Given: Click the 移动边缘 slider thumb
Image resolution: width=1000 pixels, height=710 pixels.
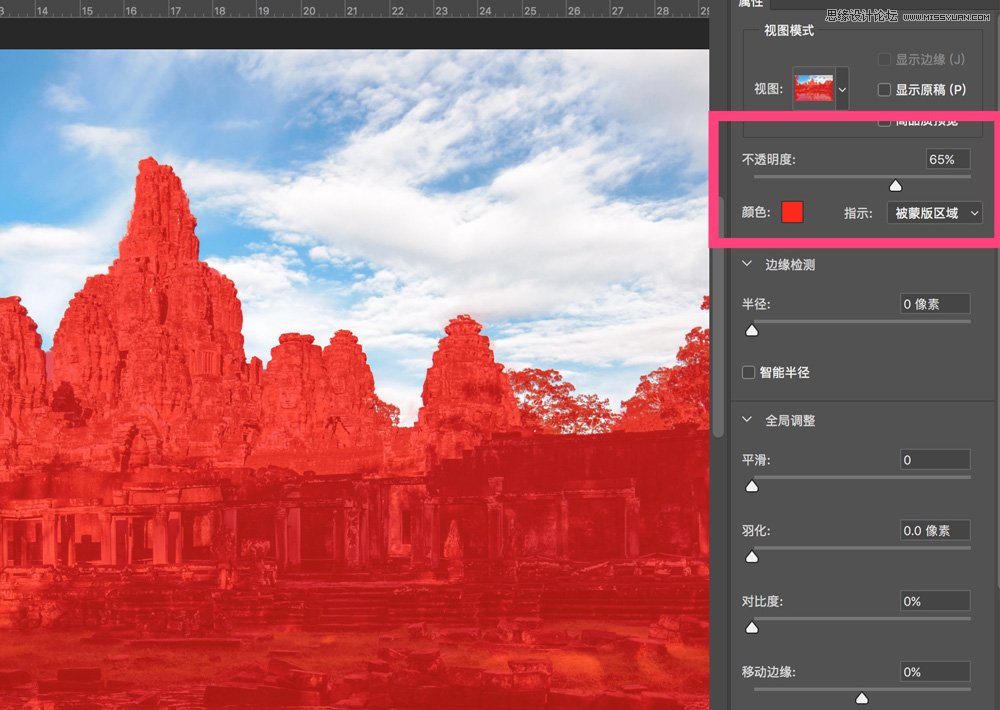Looking at the screenshot, I should tap(862, 697).
